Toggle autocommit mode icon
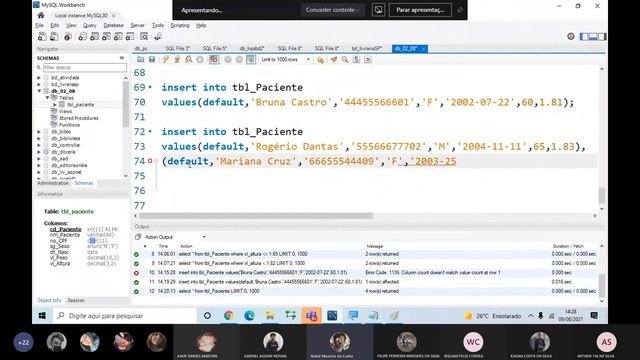The width and height of the screenshot is (640, 360). (x=251, y=60)
